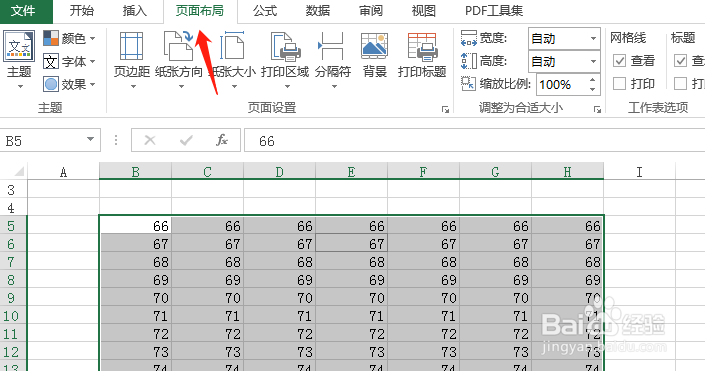705x371 pixels.
Task: Select column I header
Action: (639, 171)
